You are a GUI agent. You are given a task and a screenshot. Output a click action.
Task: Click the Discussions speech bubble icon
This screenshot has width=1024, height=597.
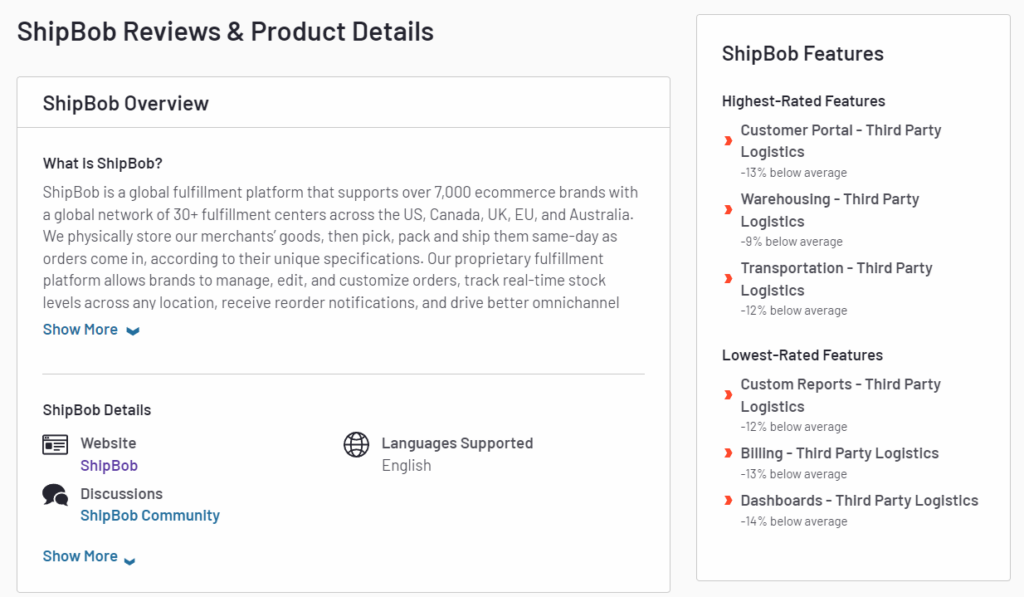coord(58,495)
